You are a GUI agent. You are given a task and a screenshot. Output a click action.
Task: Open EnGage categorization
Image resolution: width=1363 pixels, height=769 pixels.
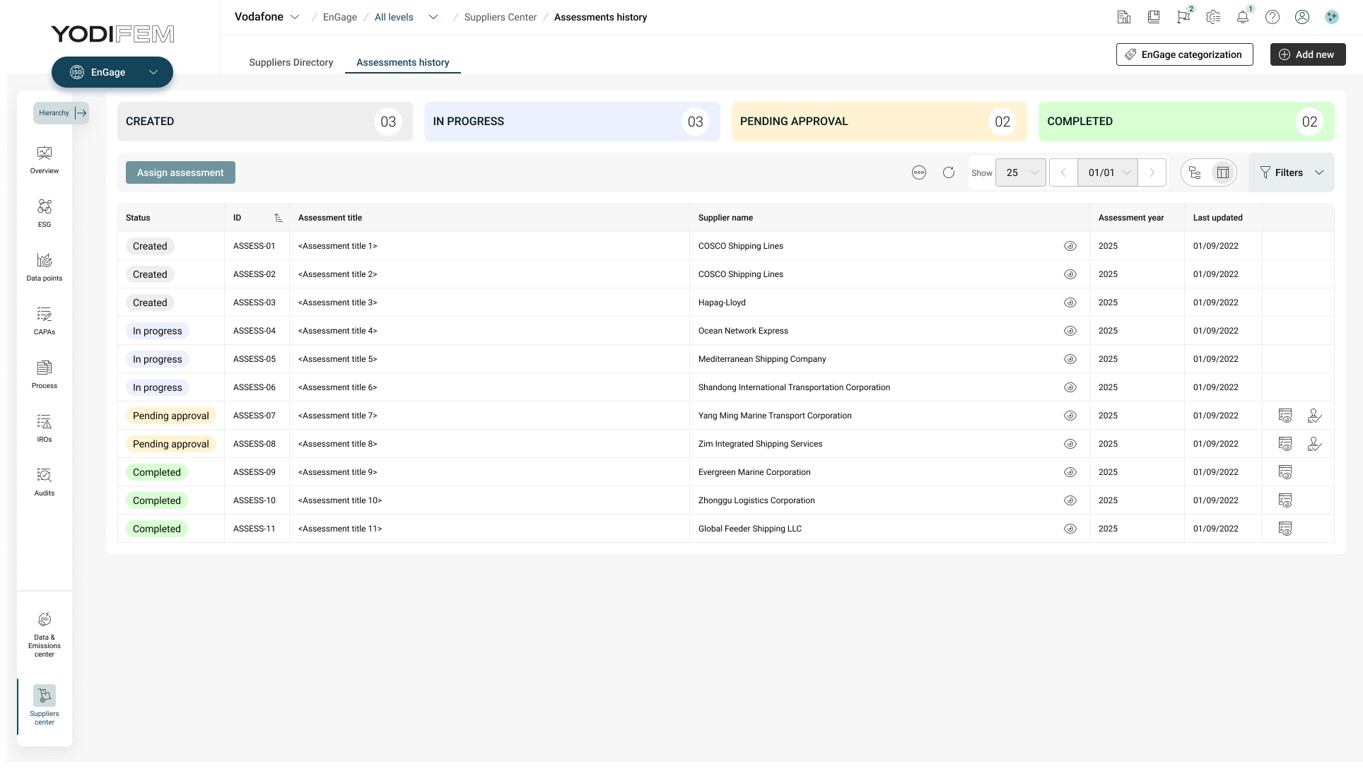click(1184, 54)
